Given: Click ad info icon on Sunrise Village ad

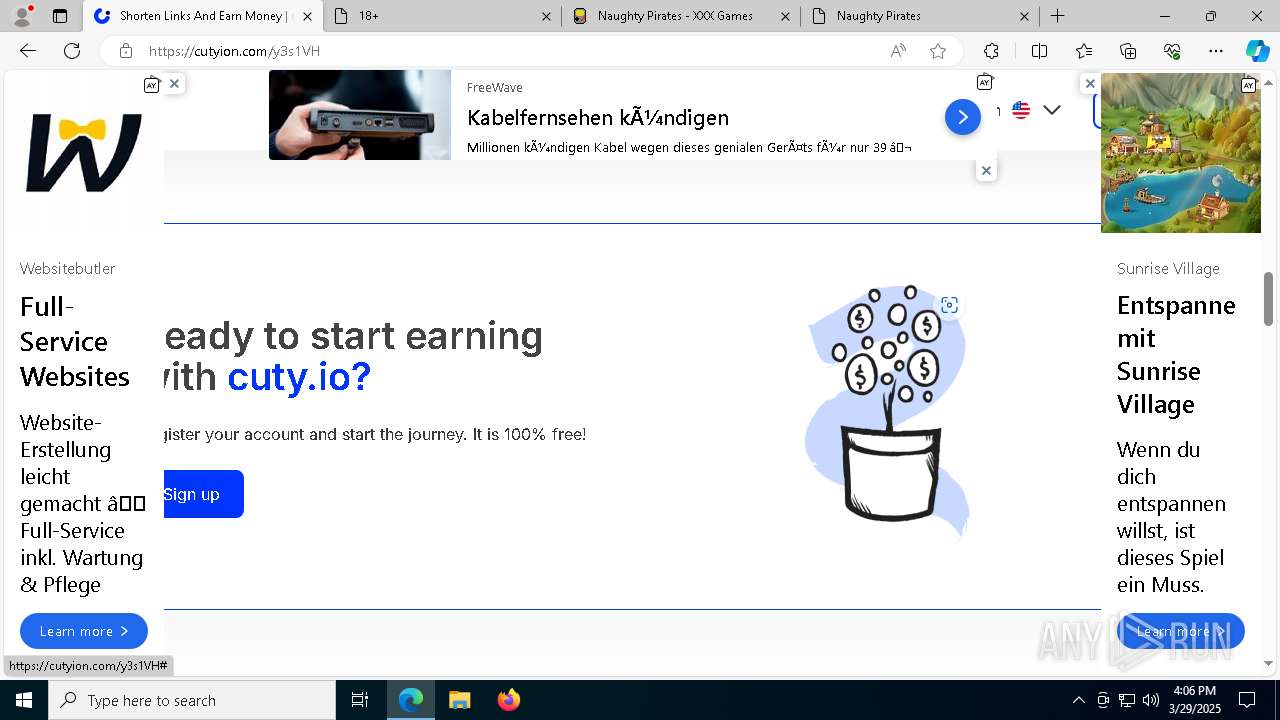Looking at the screenshot, I should pyautogui.click(x=1248, y=85).
